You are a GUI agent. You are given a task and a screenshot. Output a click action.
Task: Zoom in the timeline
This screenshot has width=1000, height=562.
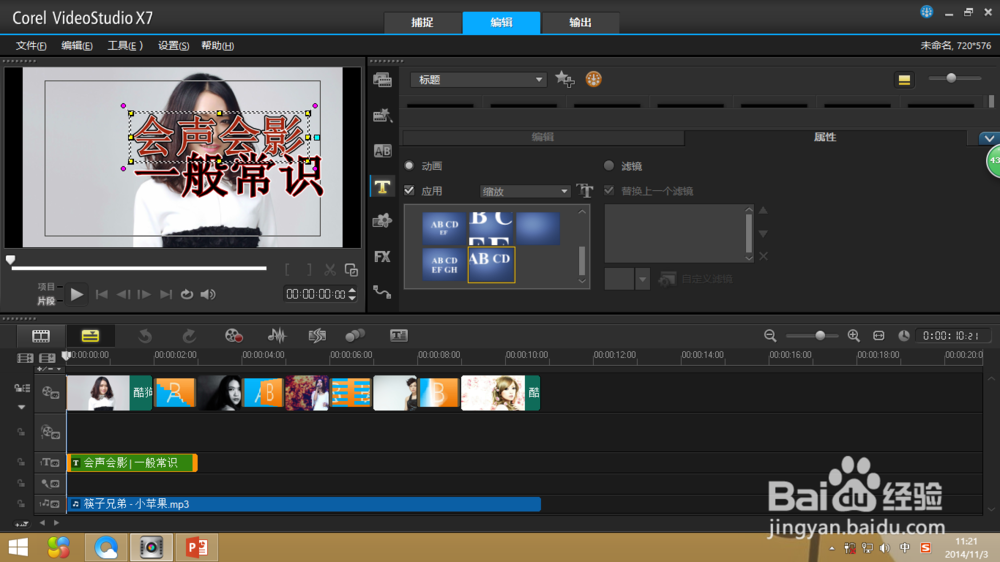(x=853, y=336)
